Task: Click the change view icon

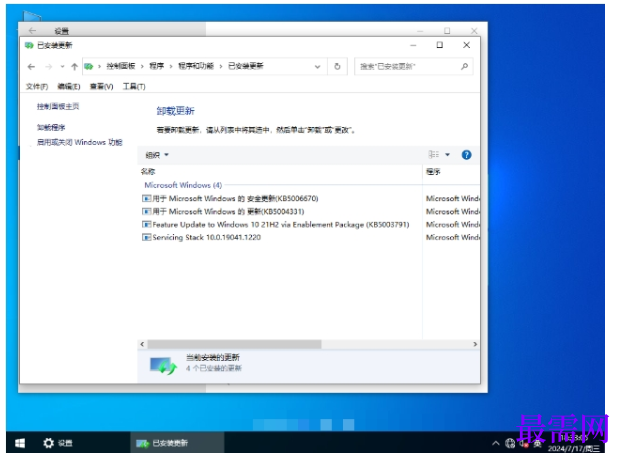Action: (x=433, y=155)
